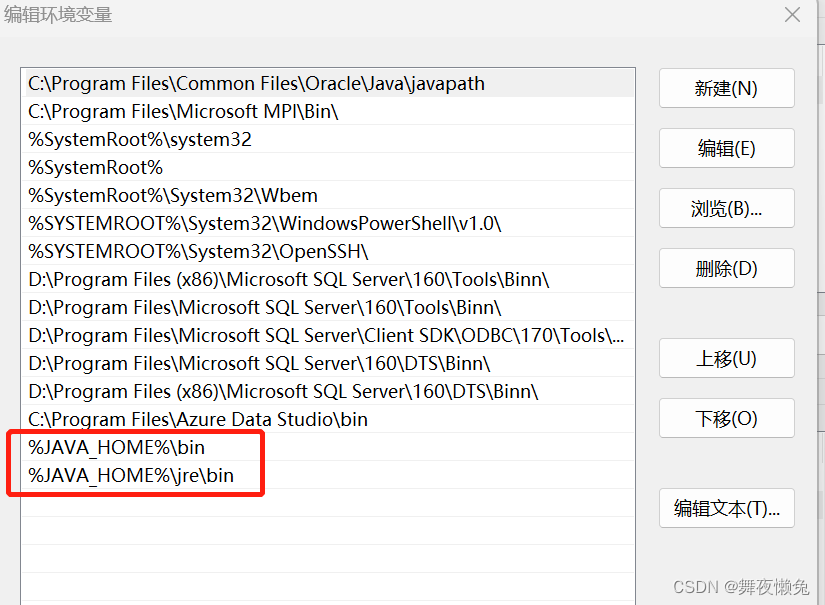Viewport: 825px width, 605px height.
Task: Select the System32\OpenSSH\ entry
Action: (x=328, y=251)
